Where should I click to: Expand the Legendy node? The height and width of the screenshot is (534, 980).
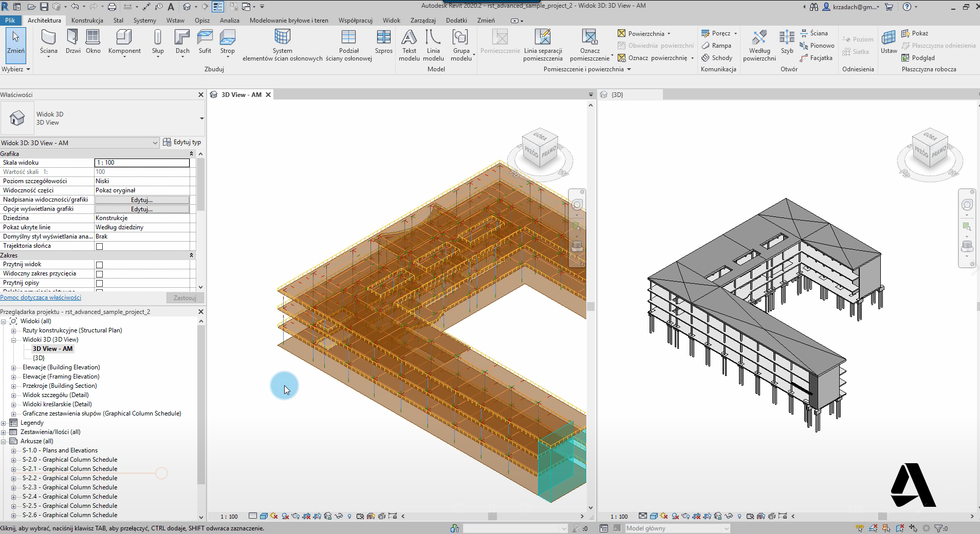pos(4,423)
